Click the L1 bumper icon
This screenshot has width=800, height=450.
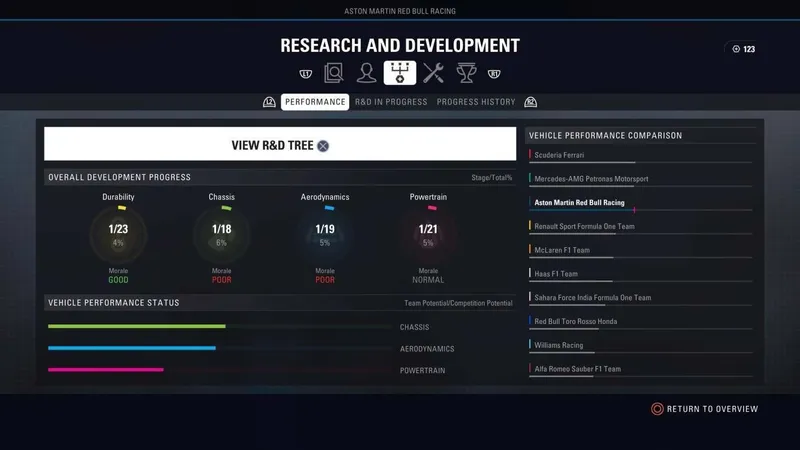[305, 73]
